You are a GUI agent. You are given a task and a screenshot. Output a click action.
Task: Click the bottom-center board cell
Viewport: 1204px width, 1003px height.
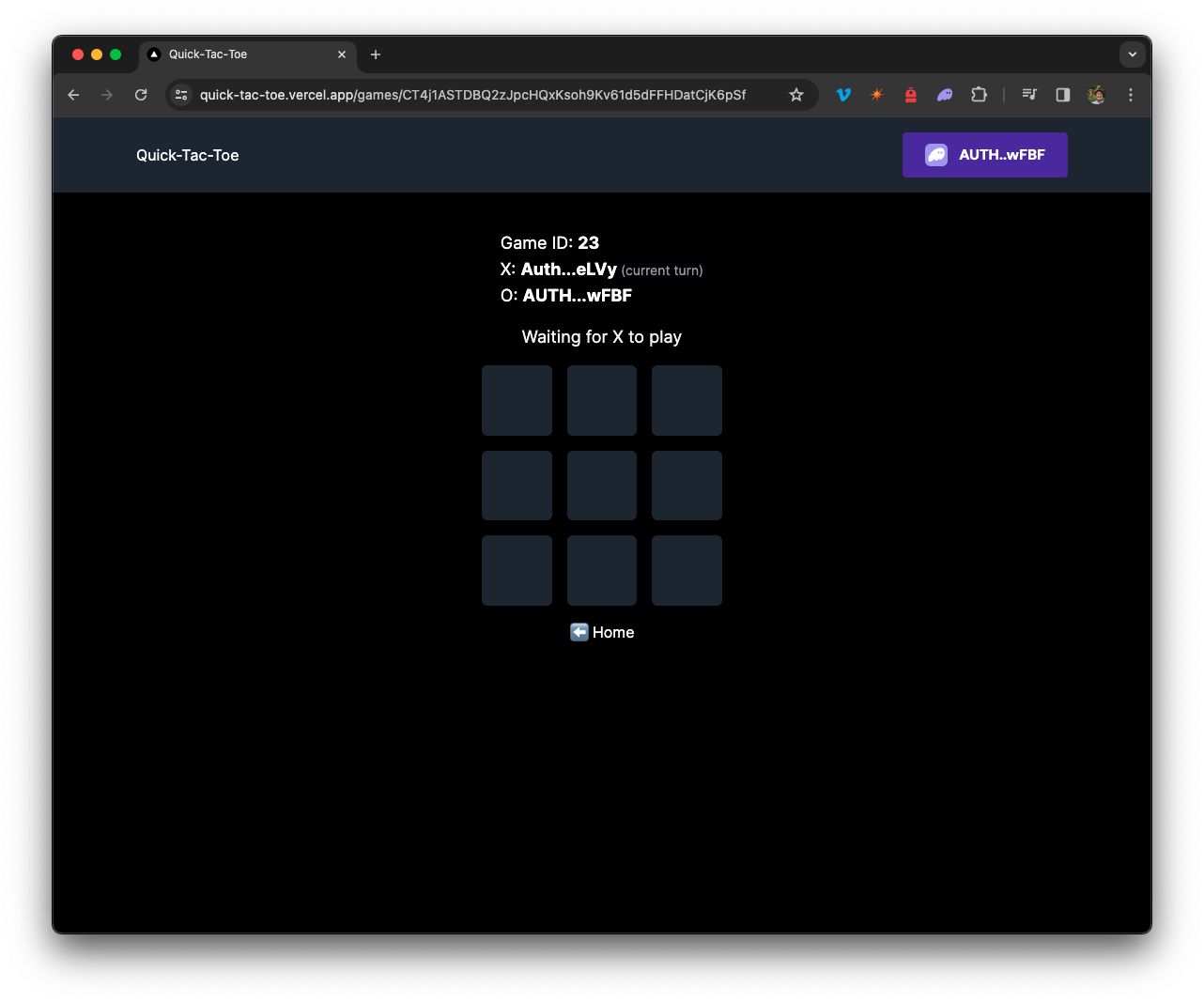tap(602, 570)
